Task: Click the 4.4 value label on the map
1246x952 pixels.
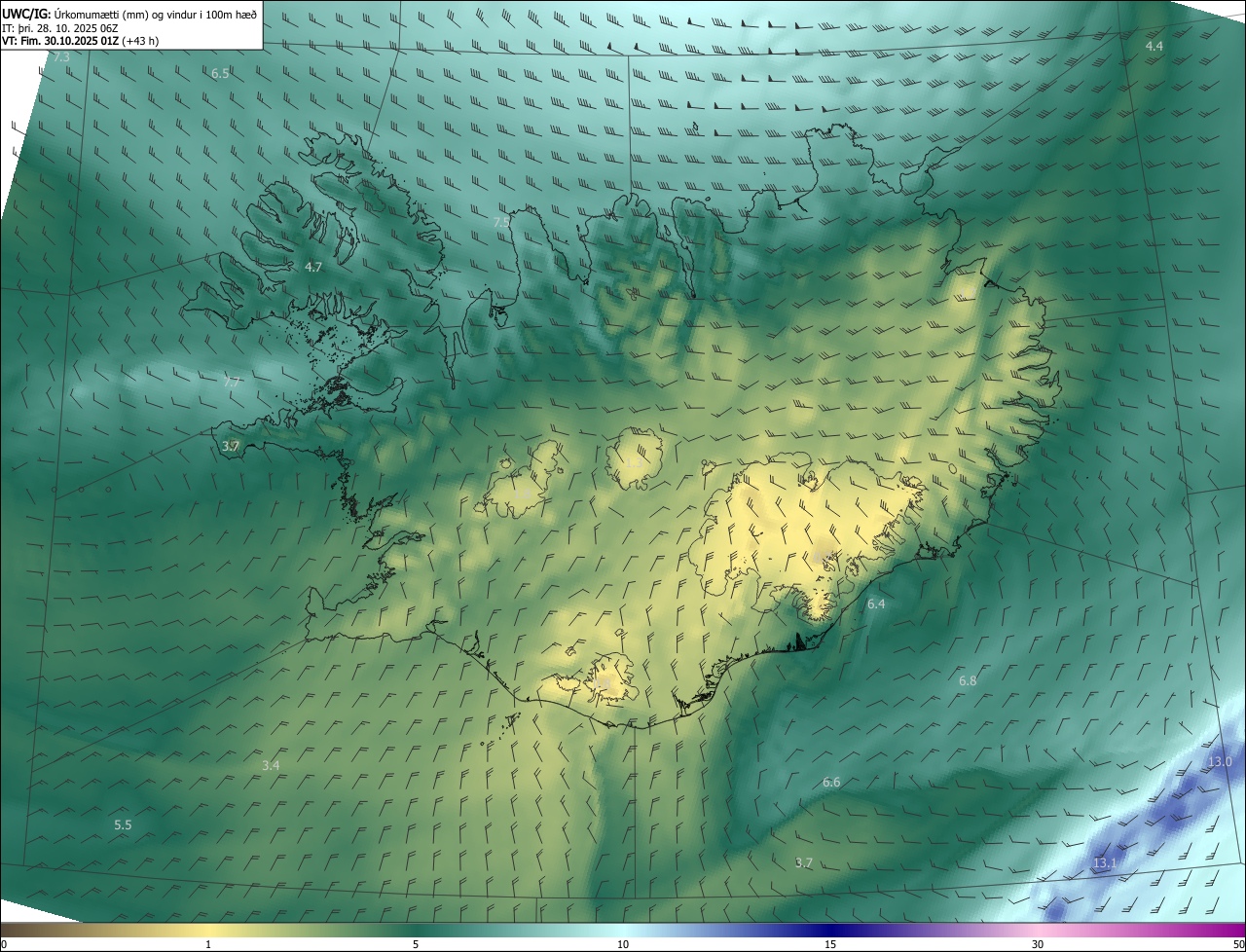Action: [x=1154, y=47]
